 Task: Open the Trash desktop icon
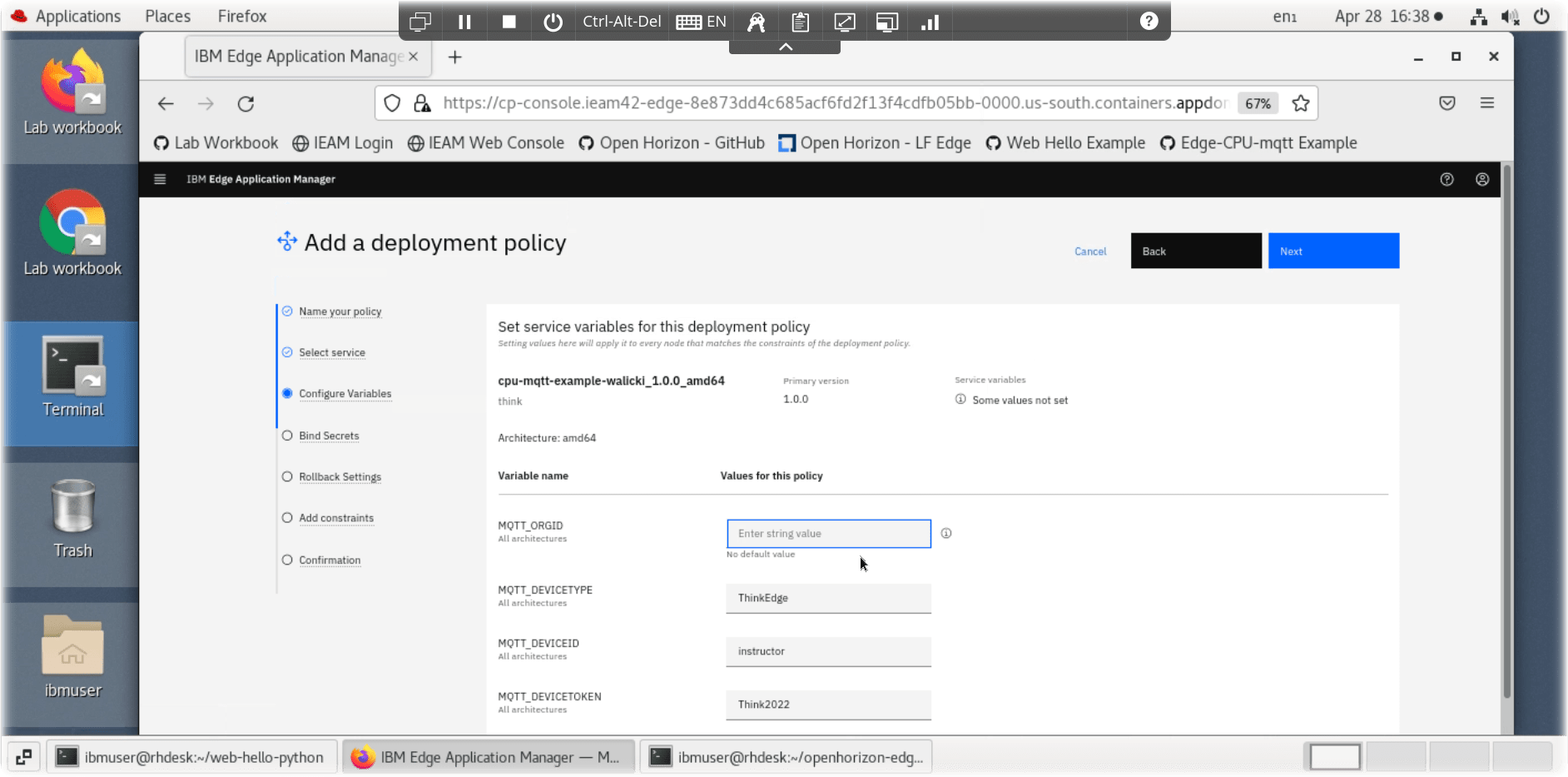(x=72, y=518)
